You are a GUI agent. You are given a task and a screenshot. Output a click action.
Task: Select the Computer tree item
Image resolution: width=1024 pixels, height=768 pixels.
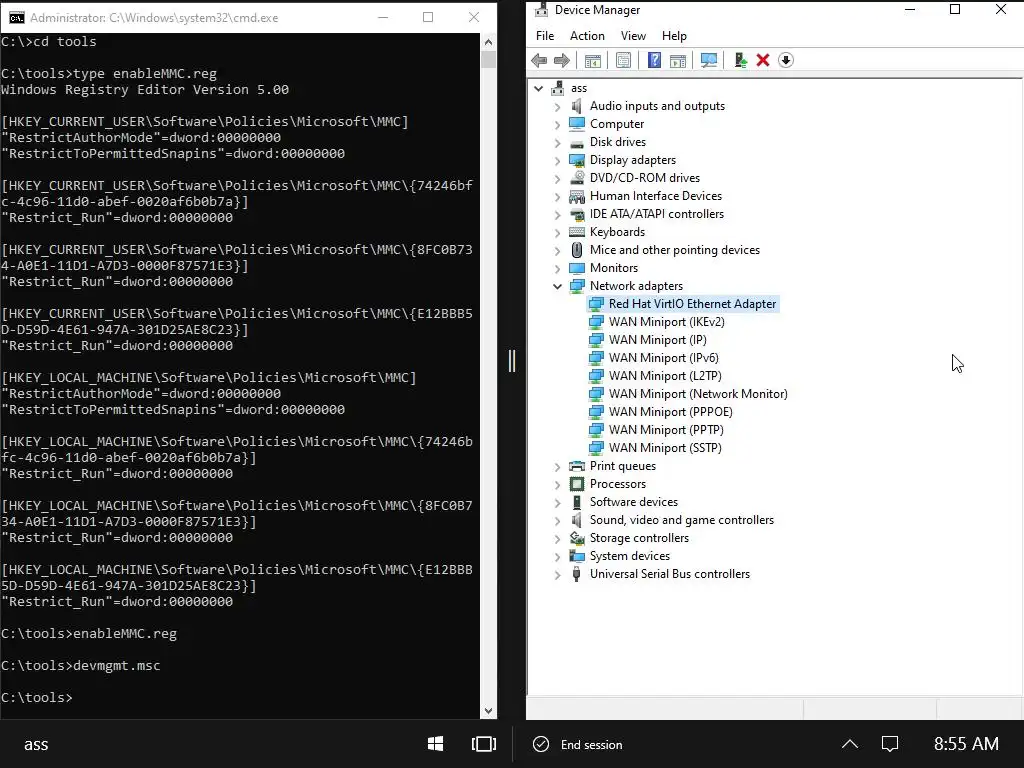616,124
